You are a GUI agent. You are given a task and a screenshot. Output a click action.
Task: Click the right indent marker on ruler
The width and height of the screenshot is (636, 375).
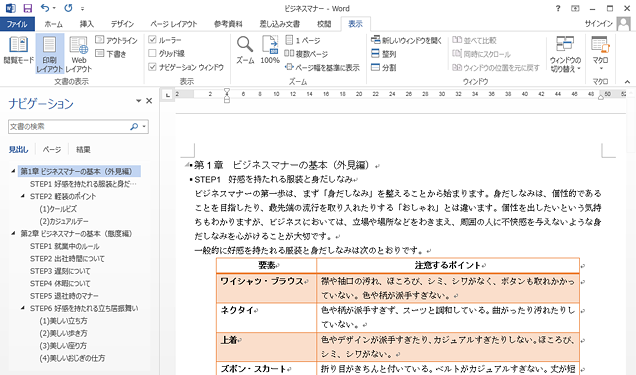click(x=601, y=97)
